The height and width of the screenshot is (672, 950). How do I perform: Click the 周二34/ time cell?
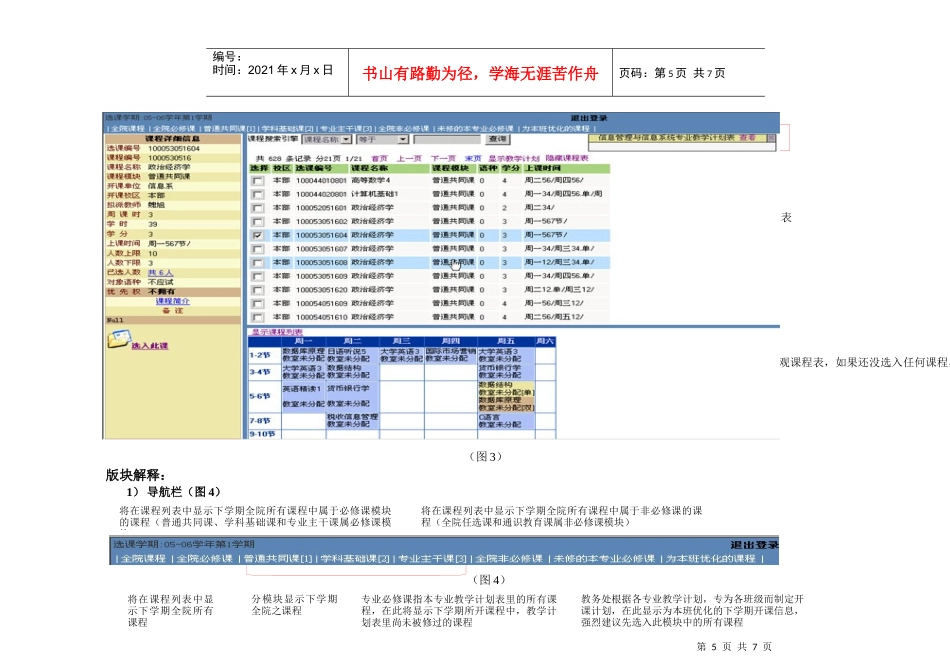(x=539, y=208)
